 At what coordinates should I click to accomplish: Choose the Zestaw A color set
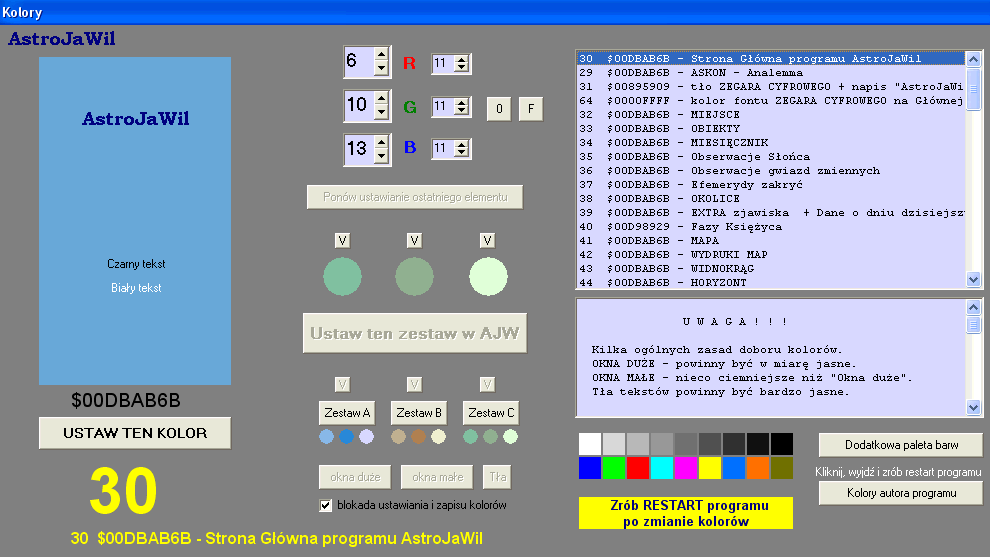[x=347, y=412]
